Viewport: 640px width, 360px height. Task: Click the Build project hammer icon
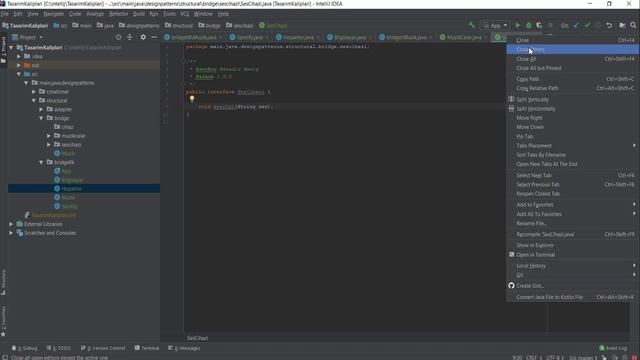[x=471, y=25]
